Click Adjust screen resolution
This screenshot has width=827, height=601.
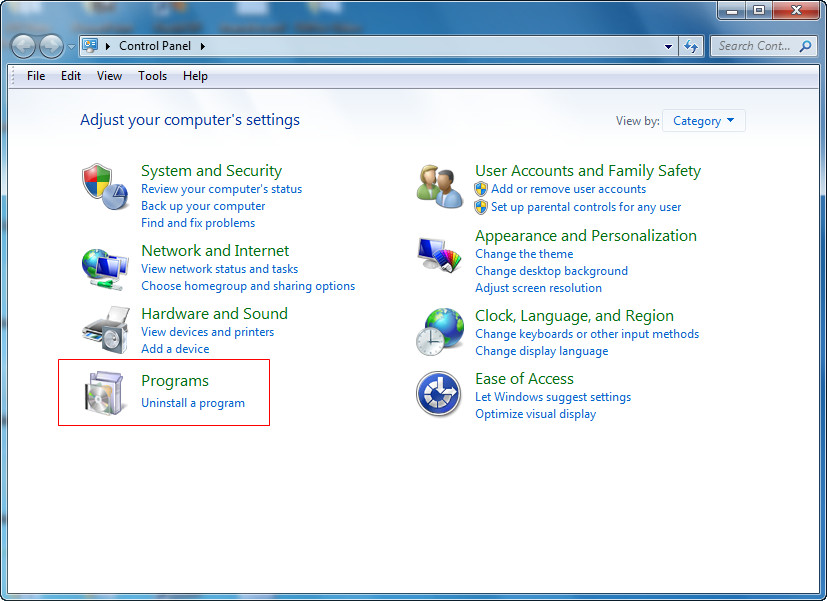[x=538, y=288]
